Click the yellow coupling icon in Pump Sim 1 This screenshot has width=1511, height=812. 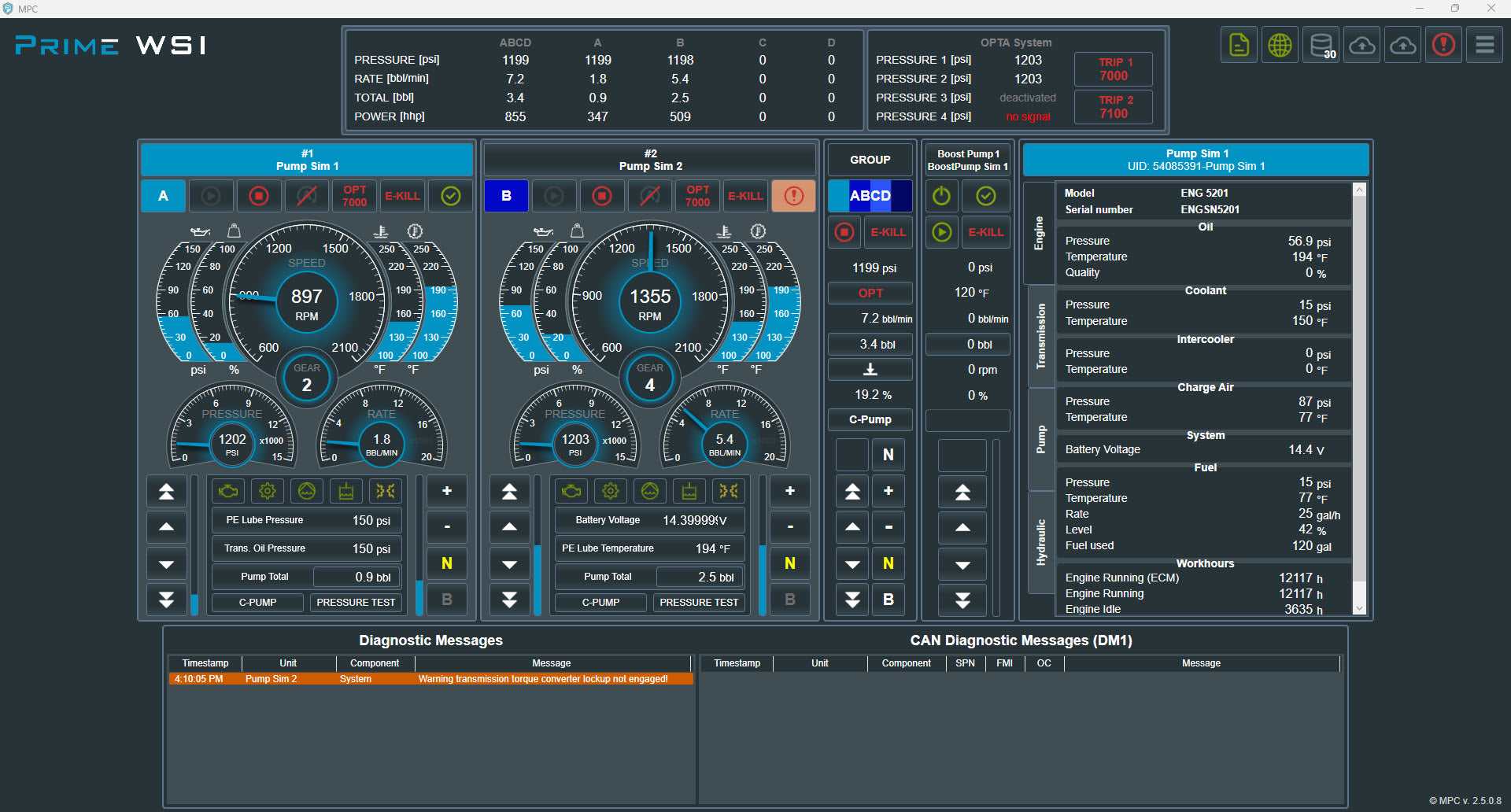point(386,491)
